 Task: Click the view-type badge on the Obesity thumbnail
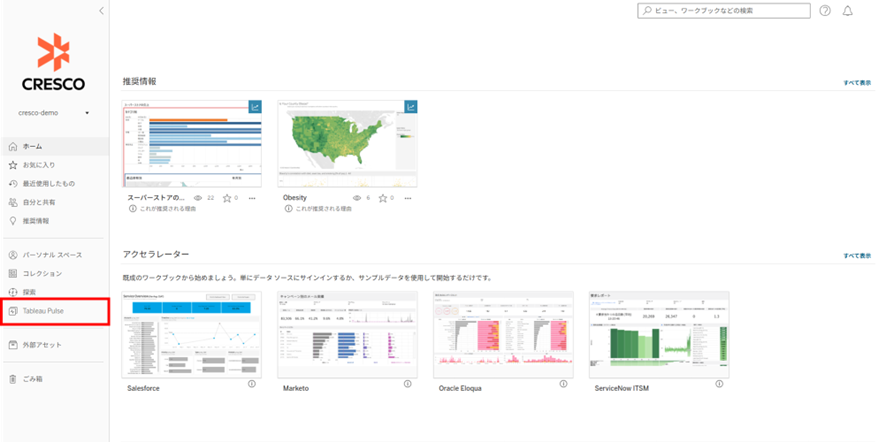[410, 107]
